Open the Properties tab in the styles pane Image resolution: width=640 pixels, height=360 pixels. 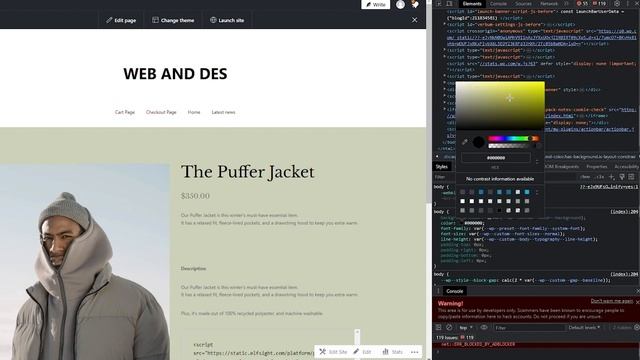(x=597, y=167)
